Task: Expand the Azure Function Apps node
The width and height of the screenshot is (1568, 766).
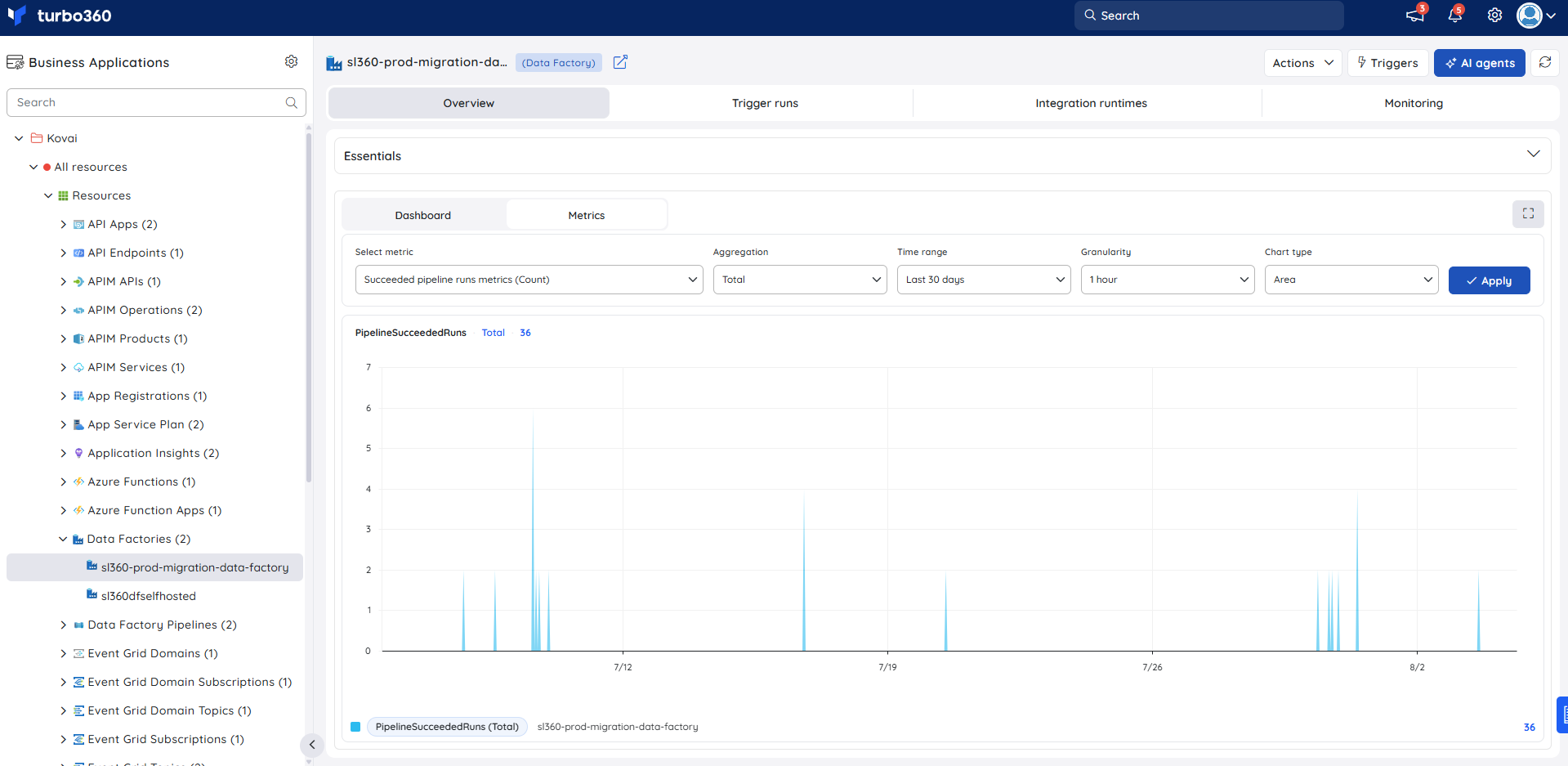Action: [64, 510]
